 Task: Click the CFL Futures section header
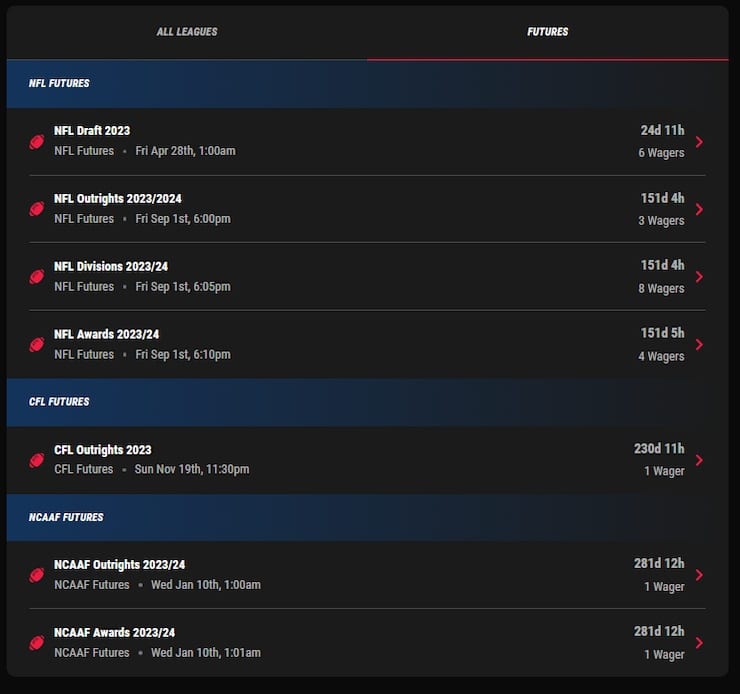[x=368, y=402]
